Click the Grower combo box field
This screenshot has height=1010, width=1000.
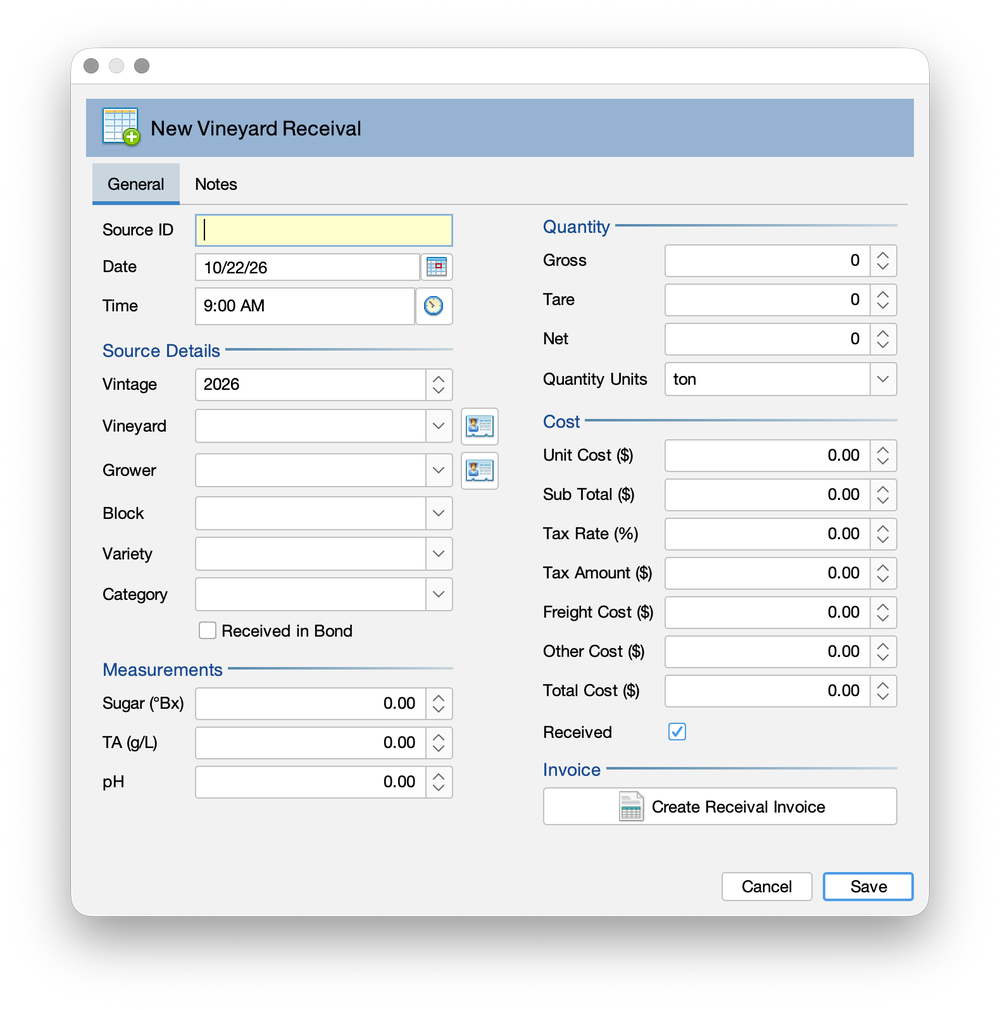pos(311,470)
